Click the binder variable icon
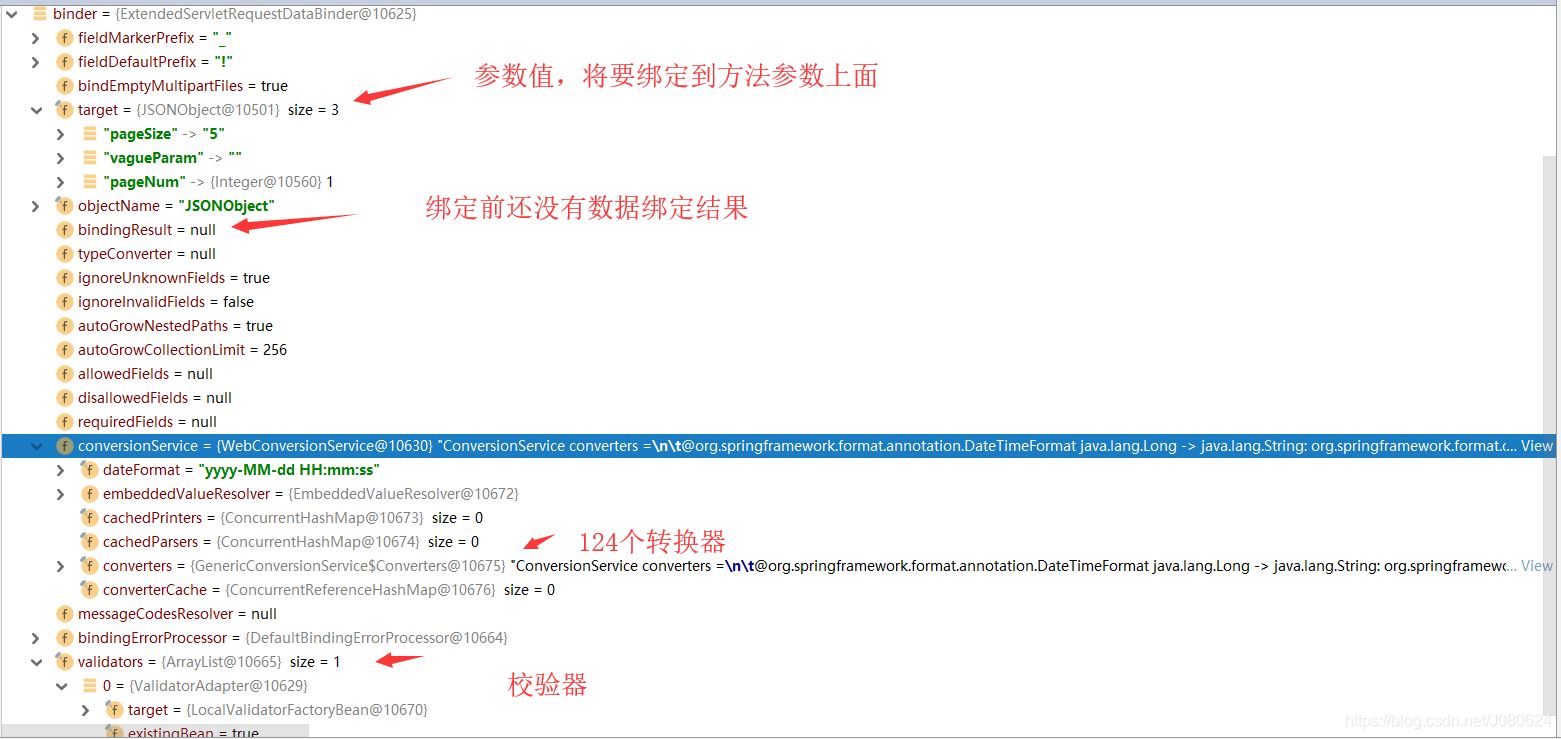The height and width of the screenshot is (739, 1561). coord(41,14)
